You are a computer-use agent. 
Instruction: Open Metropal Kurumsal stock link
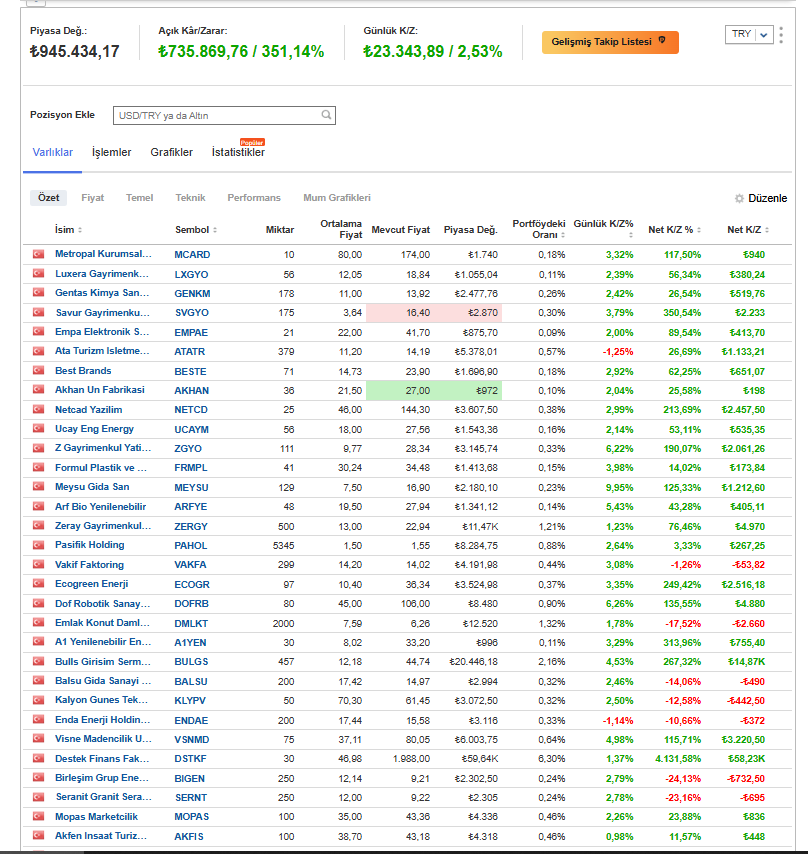click(103, 254)
